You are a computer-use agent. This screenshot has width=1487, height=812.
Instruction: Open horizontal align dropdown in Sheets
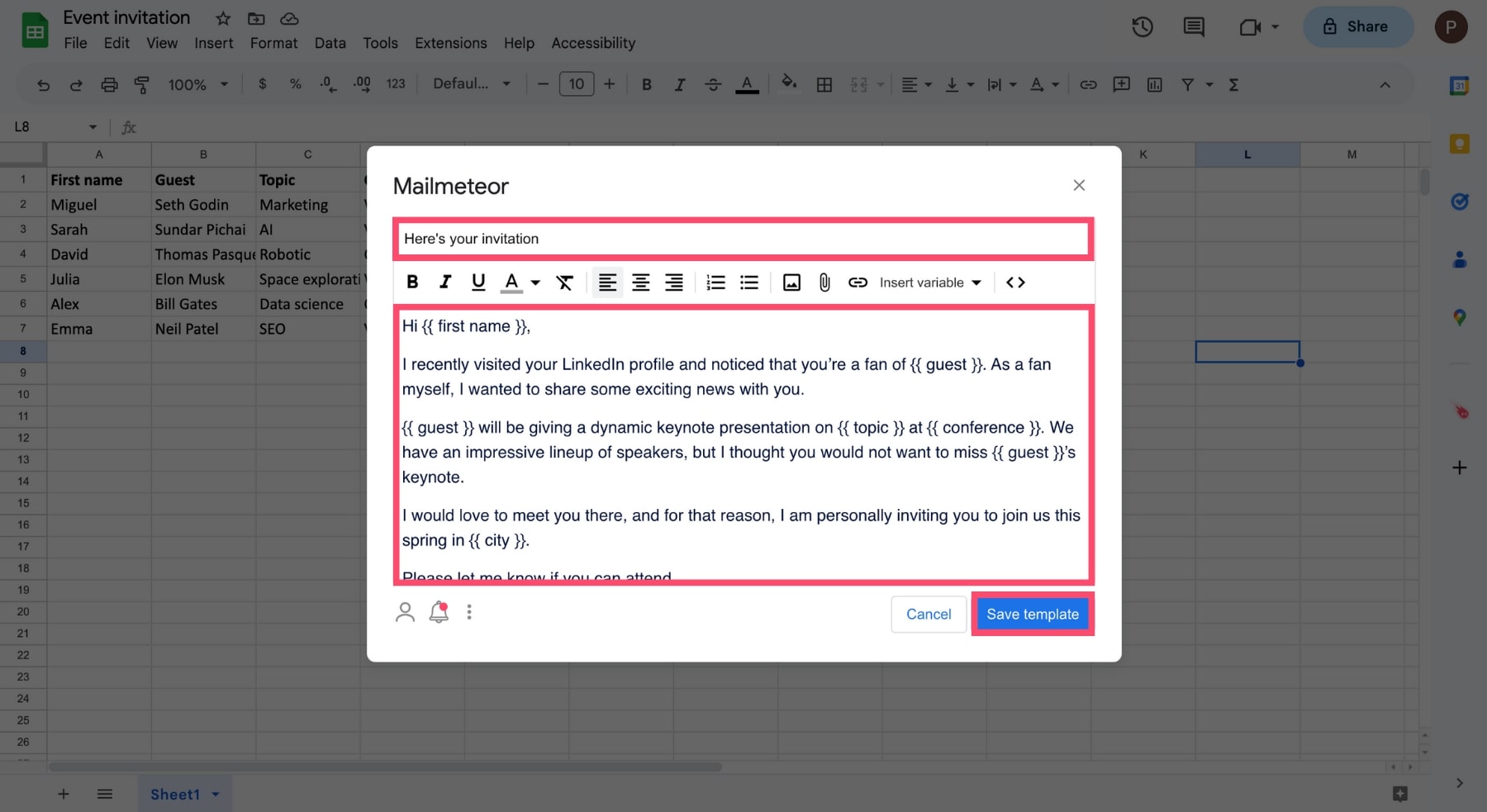click(916, 84)
